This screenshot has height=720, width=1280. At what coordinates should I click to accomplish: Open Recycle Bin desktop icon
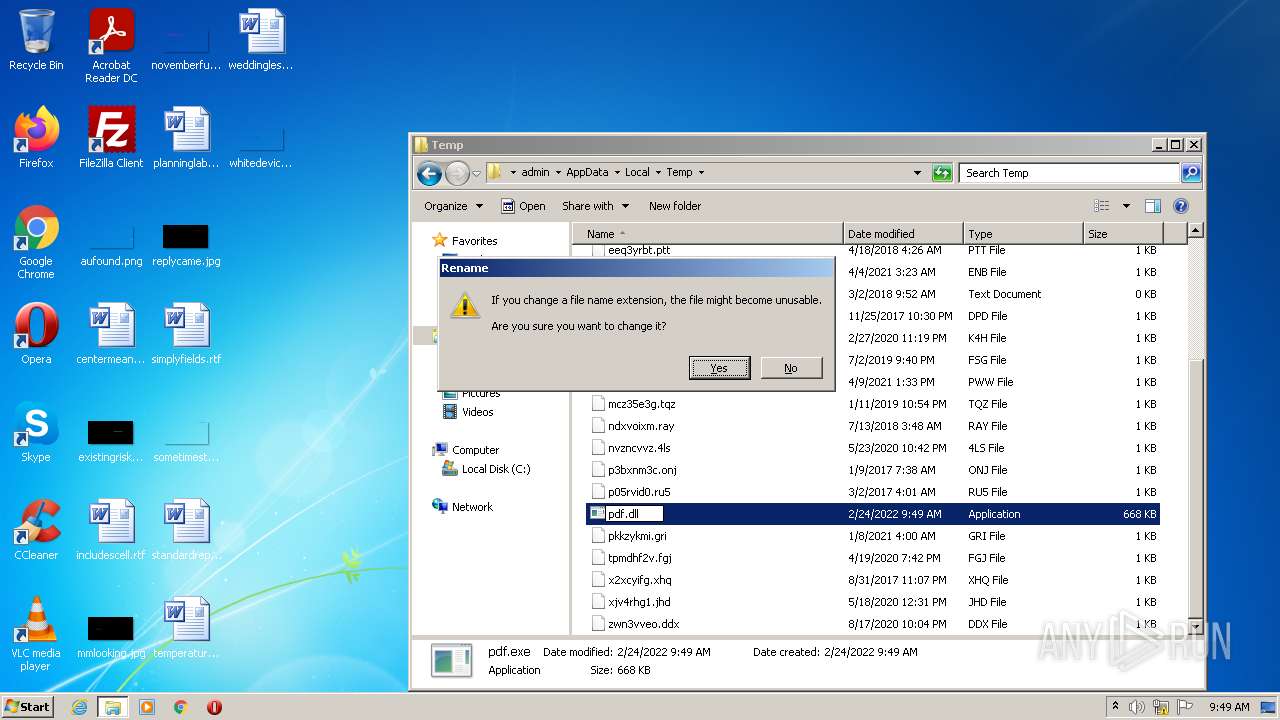click(36, 41)
